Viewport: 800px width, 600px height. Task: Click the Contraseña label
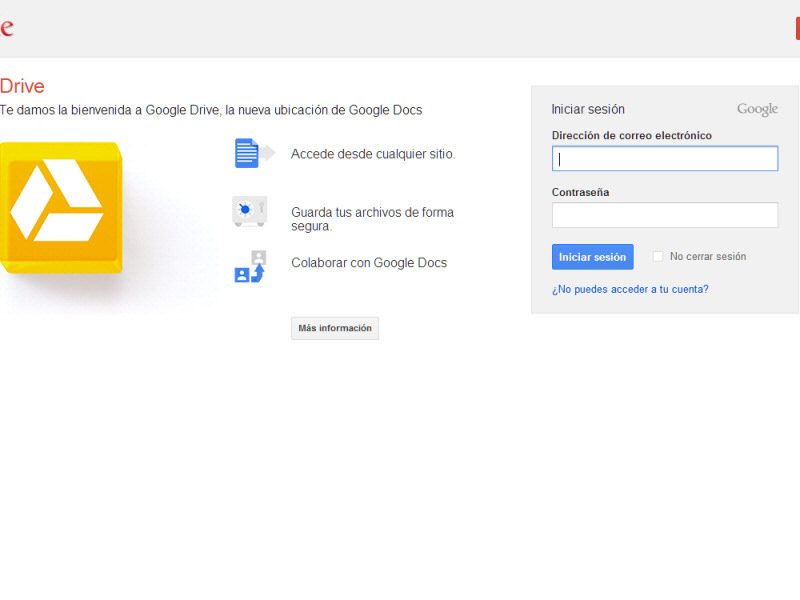[581, 192]
